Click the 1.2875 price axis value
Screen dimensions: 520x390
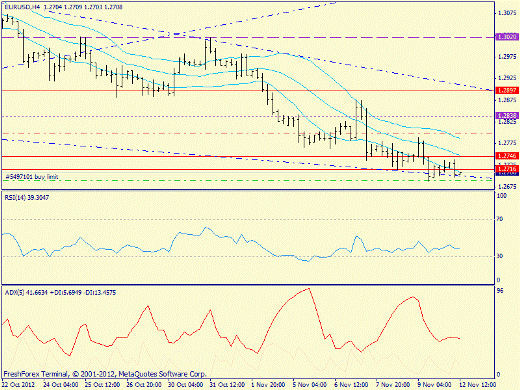(507, 100)
